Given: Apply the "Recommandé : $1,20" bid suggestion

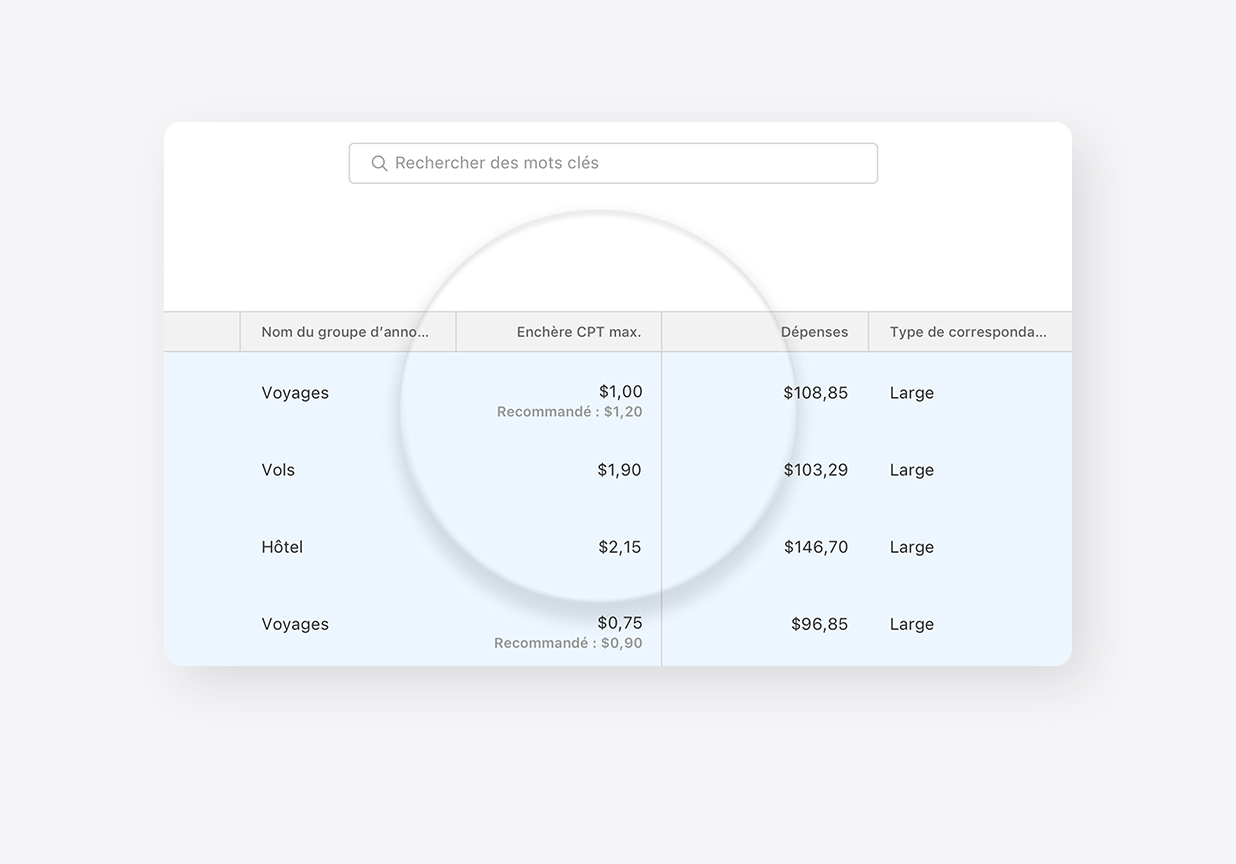Looking at the screenshot, I should pos(569,412).
